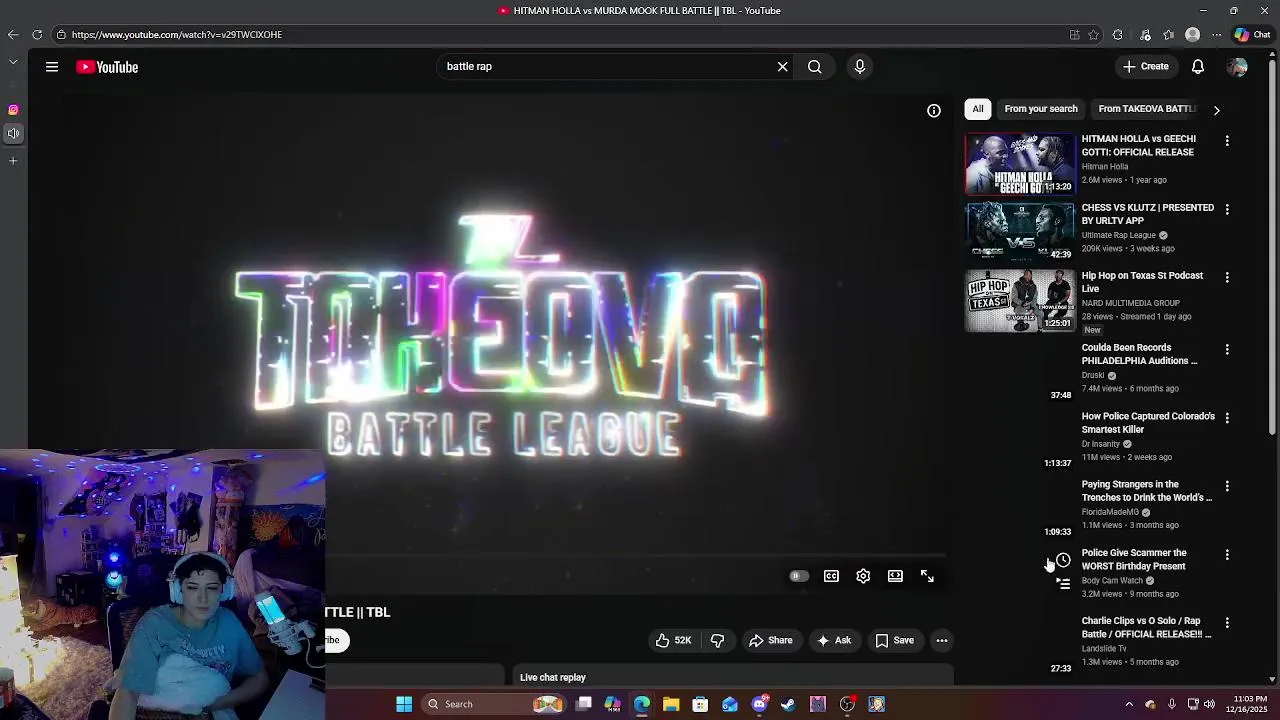
Task: Open Steam from taskbar
Action: click(x=788, y=704)
